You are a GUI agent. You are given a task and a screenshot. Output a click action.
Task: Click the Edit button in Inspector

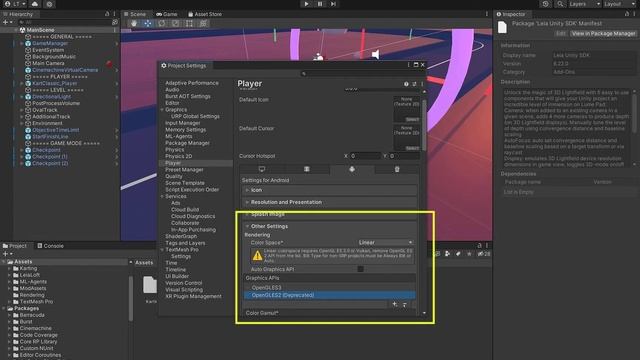tap(561, 33)
